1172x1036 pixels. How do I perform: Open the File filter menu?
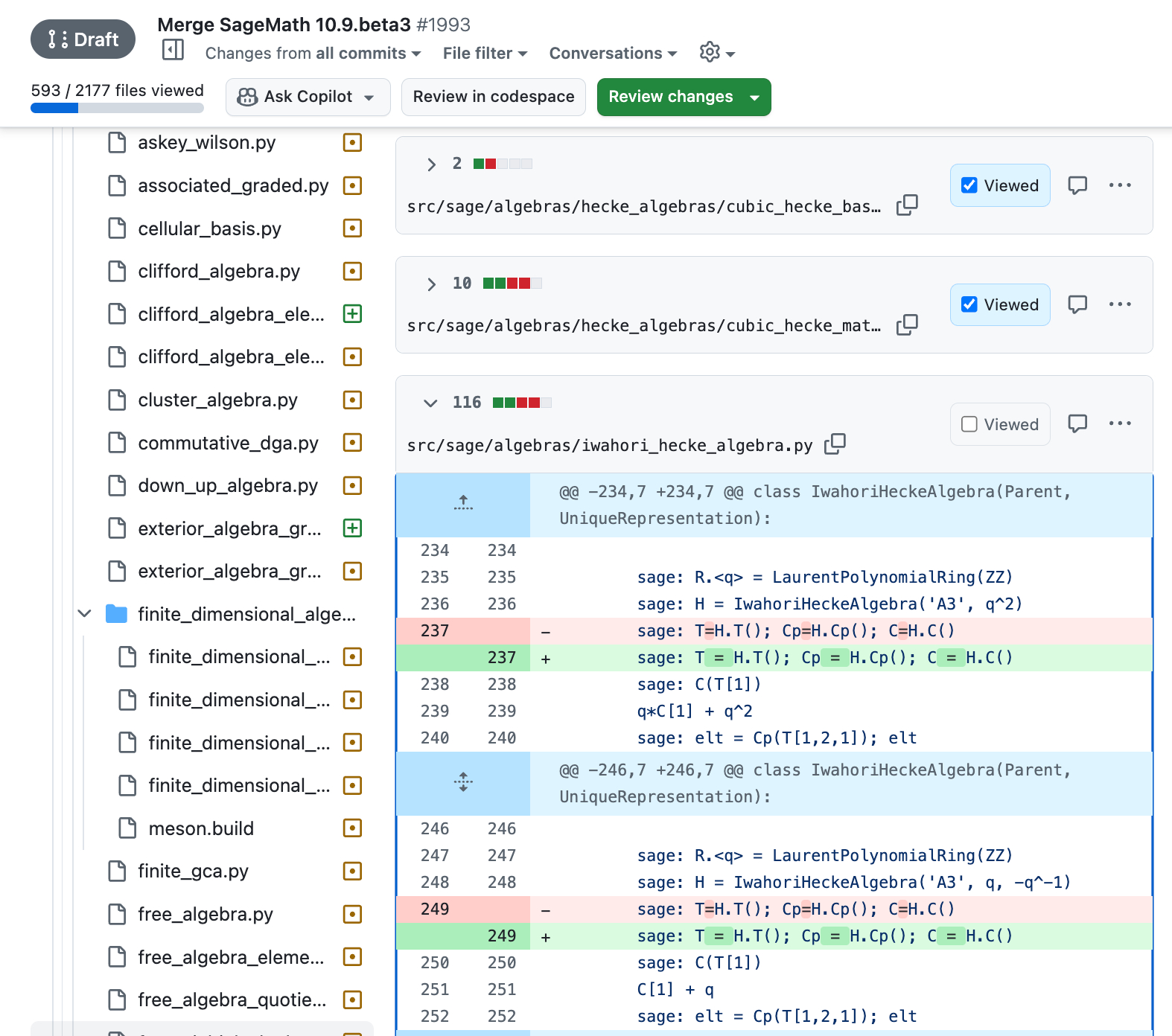coord(485,54)
